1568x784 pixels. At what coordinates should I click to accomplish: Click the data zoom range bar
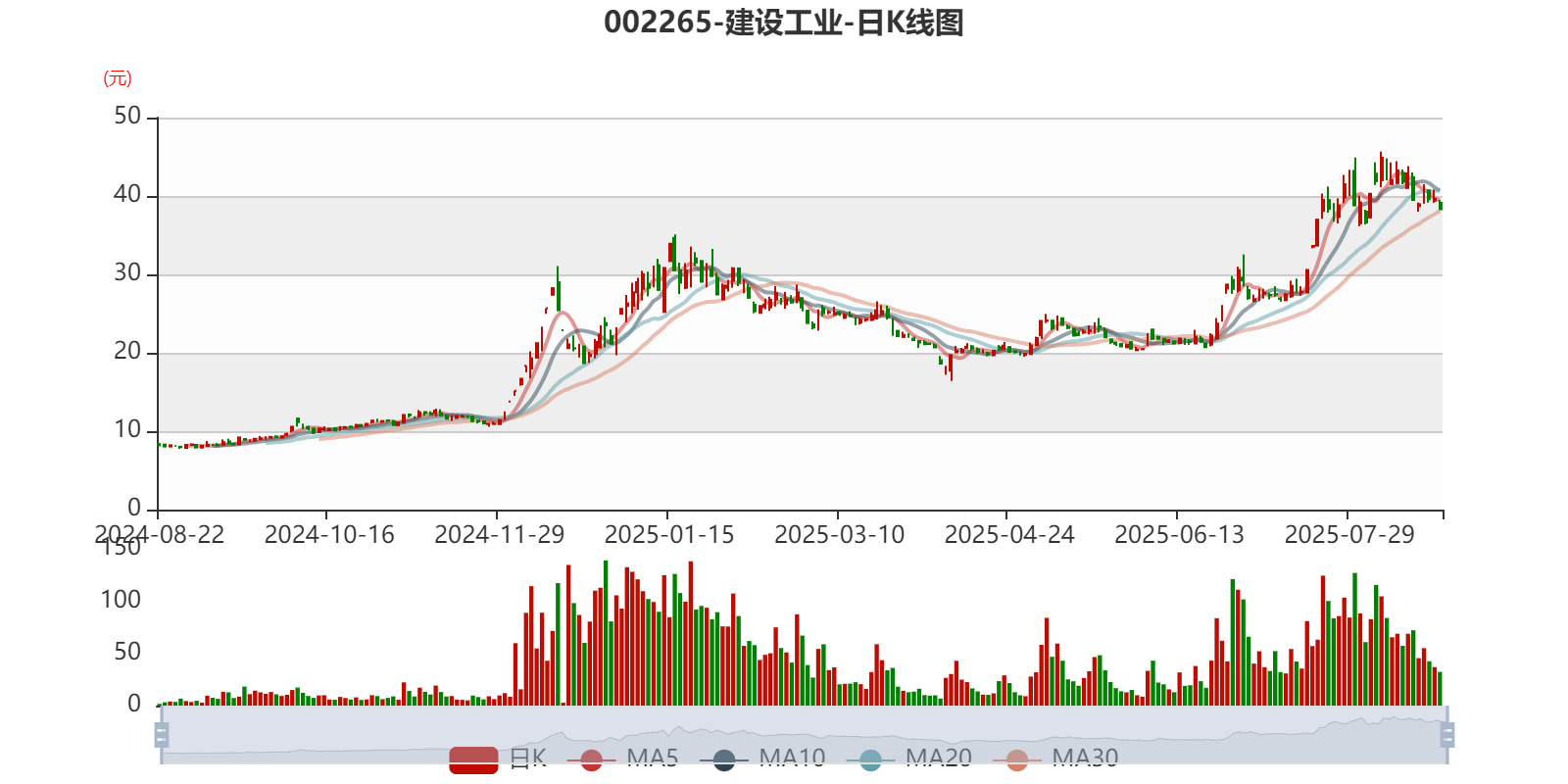coord(804,735)
